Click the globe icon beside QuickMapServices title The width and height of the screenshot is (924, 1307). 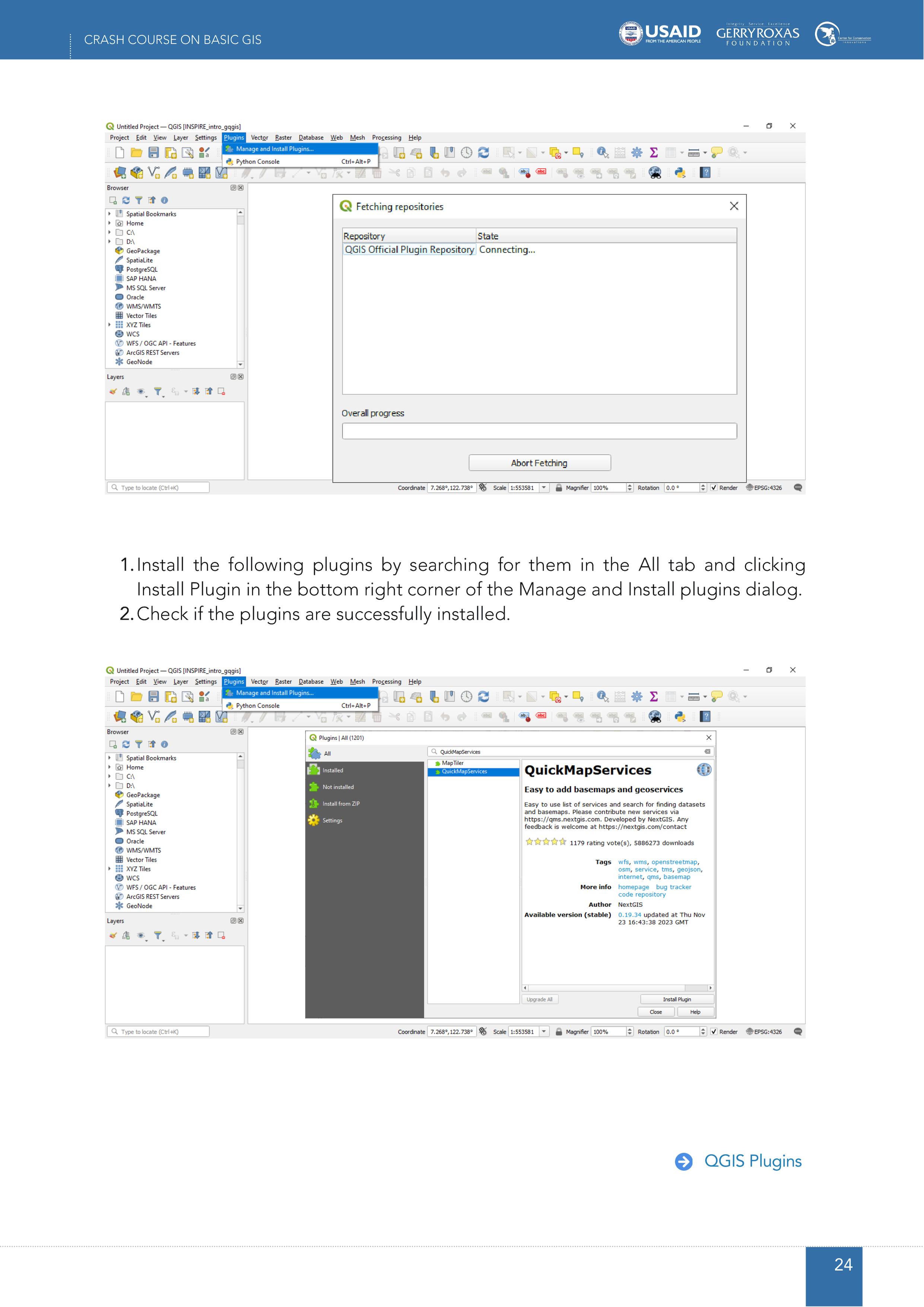(704, 770)
